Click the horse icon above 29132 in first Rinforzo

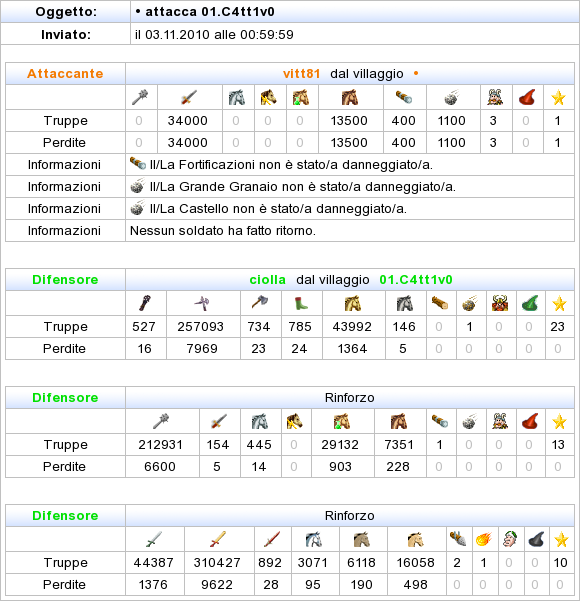click(342, 421)
